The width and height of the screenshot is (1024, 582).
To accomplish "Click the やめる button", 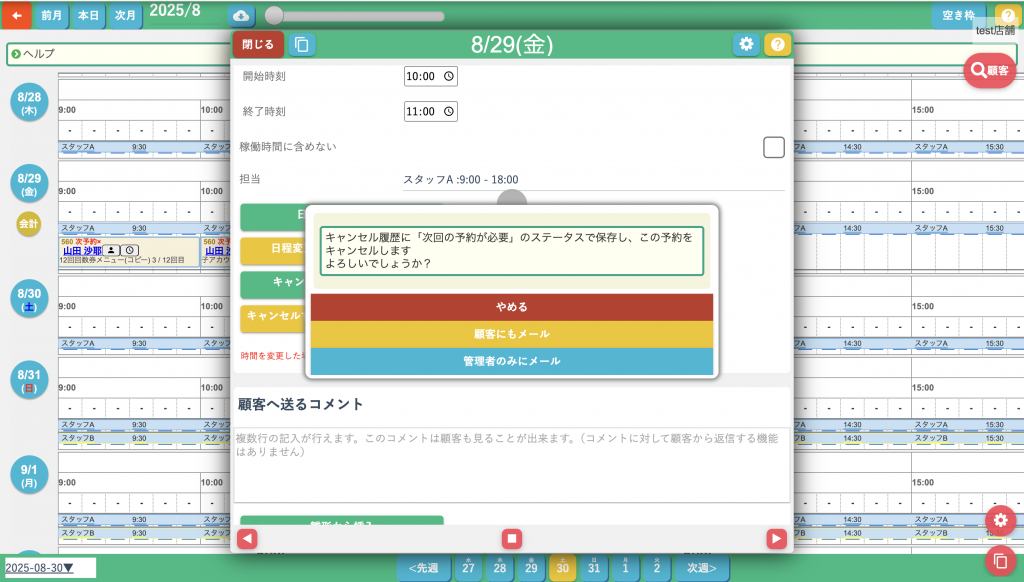I will 512,307.
